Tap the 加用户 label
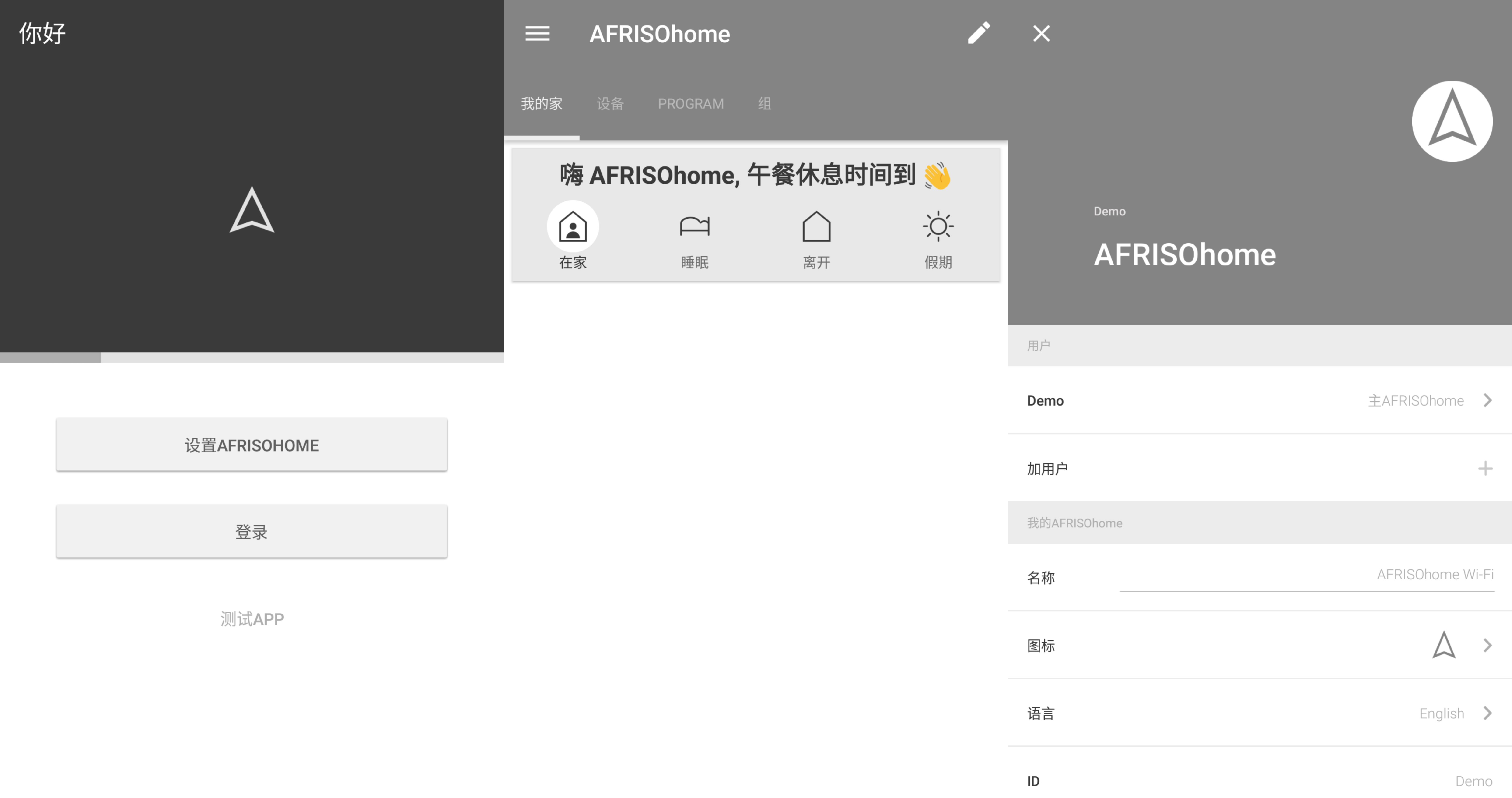 click(1047, 469)
